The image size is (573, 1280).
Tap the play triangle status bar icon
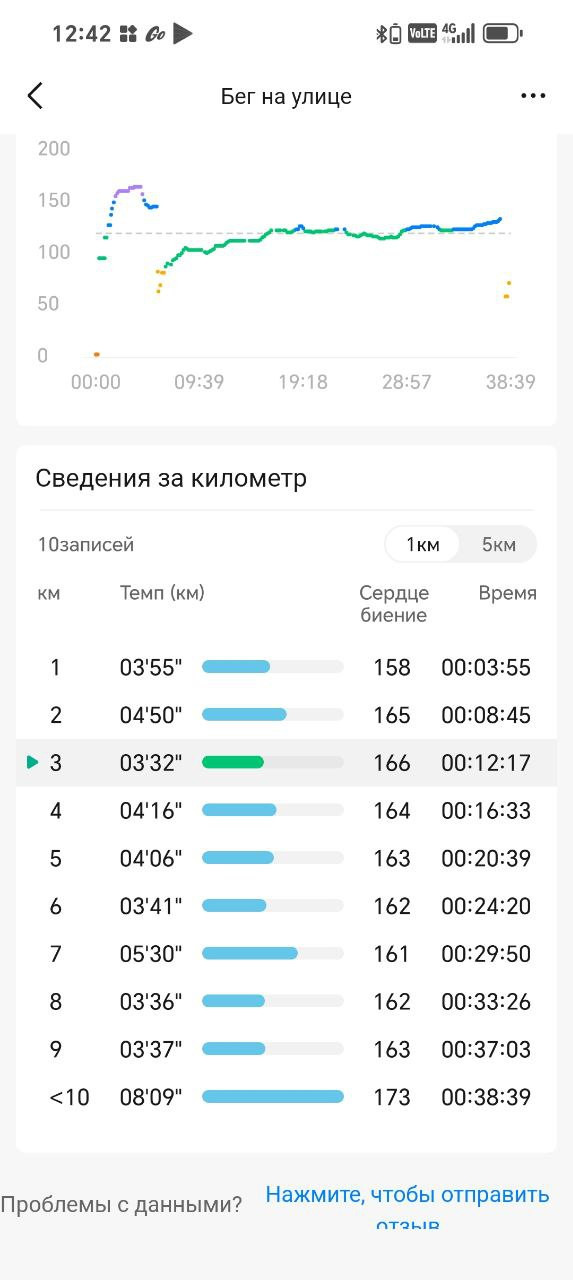pos(183,33)
